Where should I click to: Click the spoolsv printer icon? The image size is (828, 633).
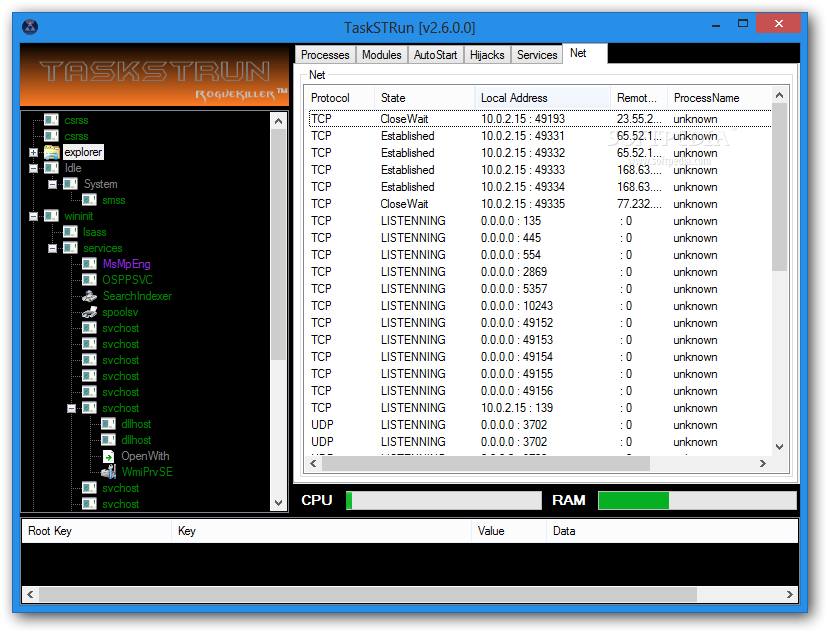point(89,312)
